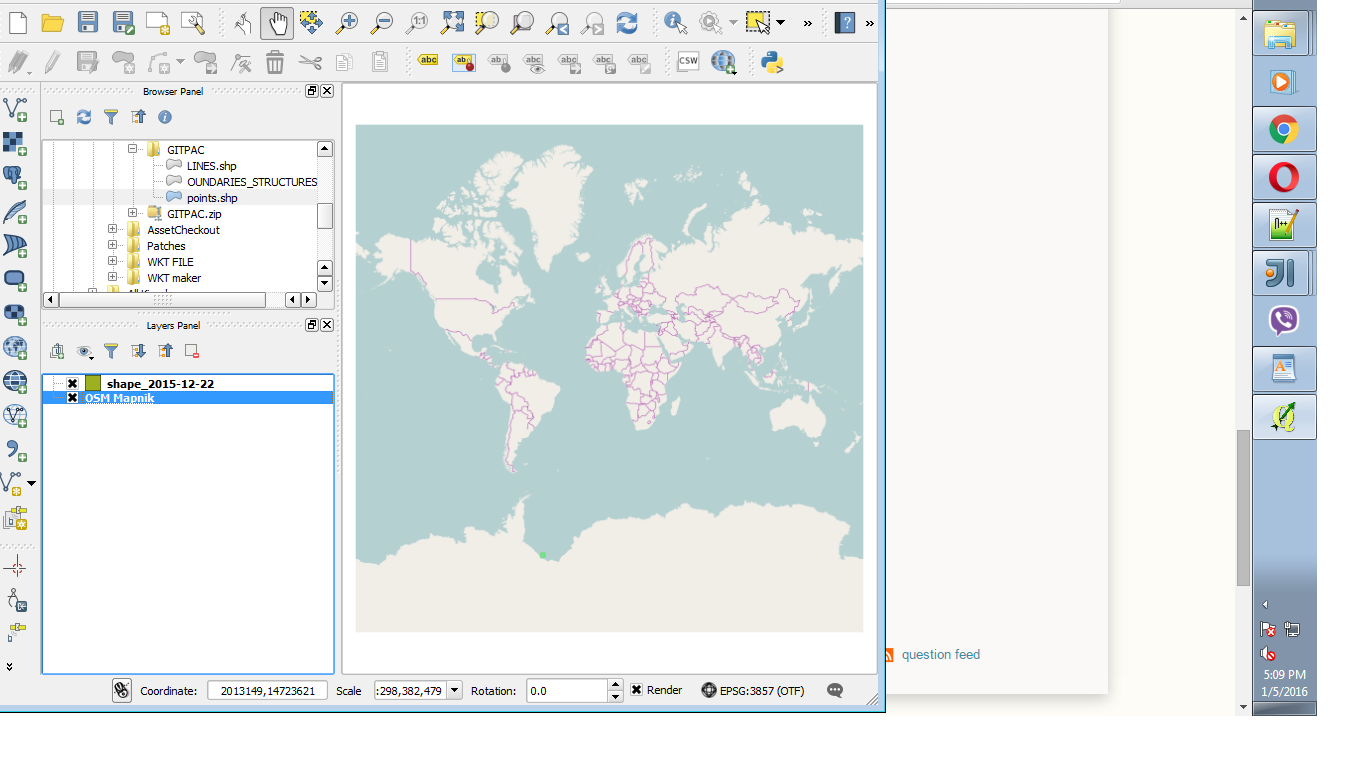Zoom to full extent

tap(453, 23)
